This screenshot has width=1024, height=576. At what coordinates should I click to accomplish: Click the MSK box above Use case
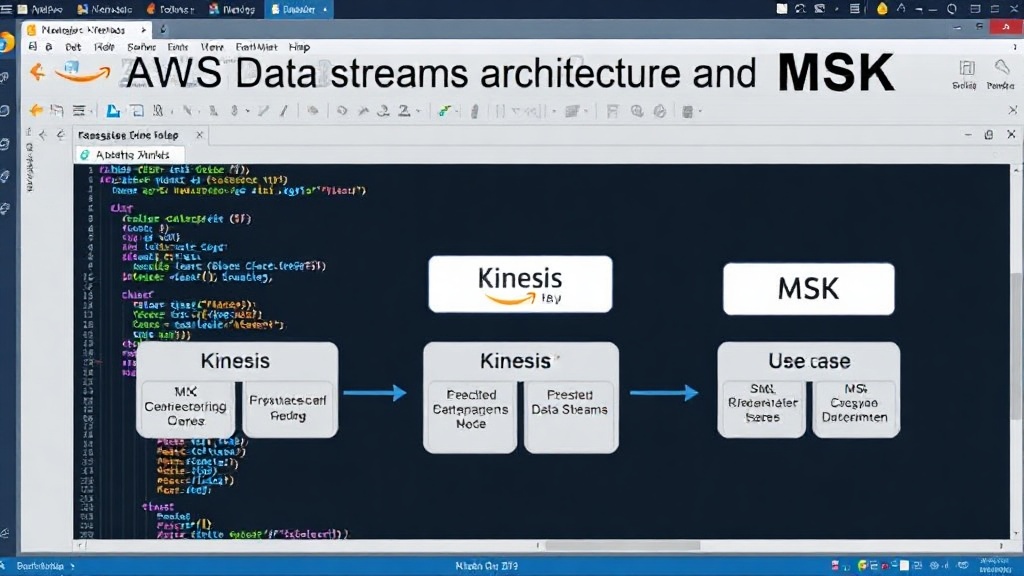point(808,289)
